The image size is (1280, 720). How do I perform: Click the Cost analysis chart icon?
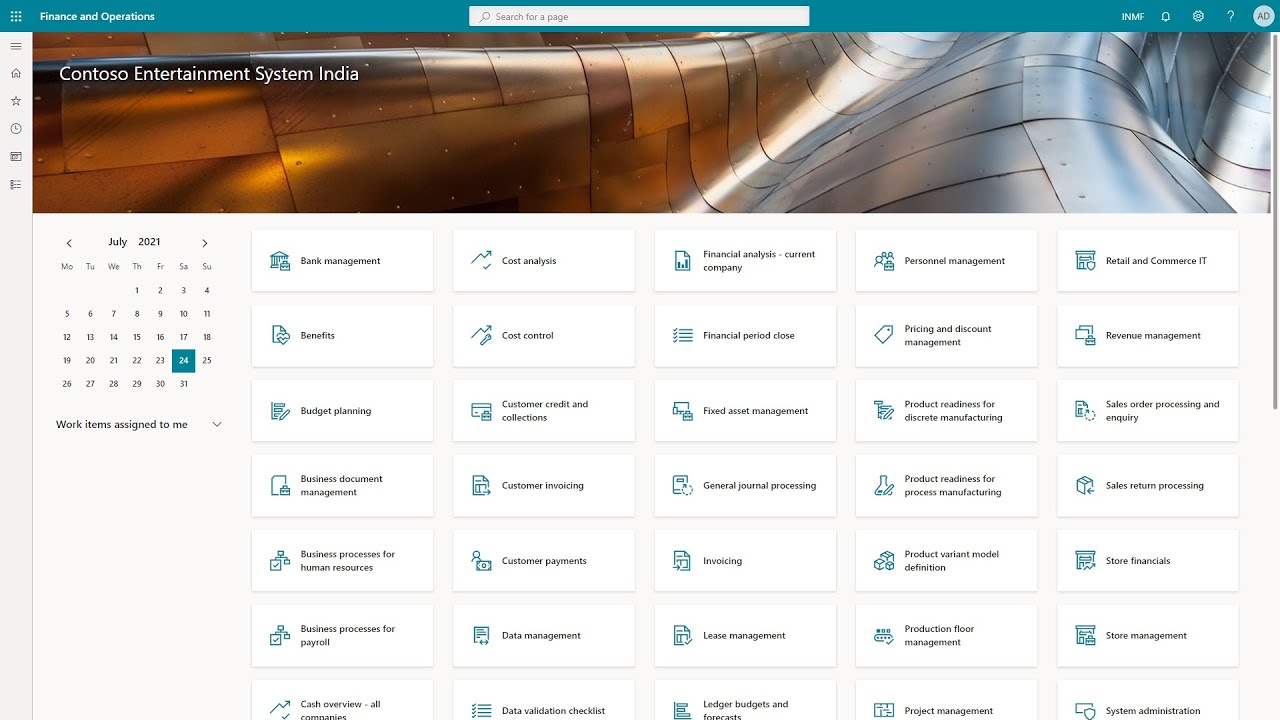(x=481, y=261)
